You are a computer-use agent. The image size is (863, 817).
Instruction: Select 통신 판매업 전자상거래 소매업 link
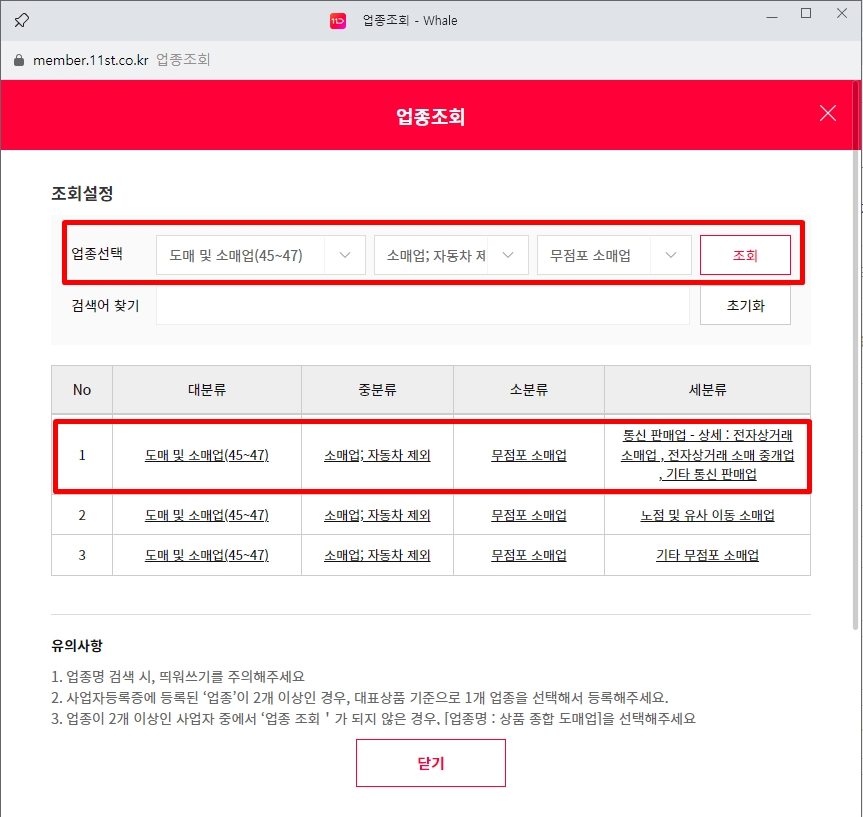pyautogui.click(x=707, y=455)
